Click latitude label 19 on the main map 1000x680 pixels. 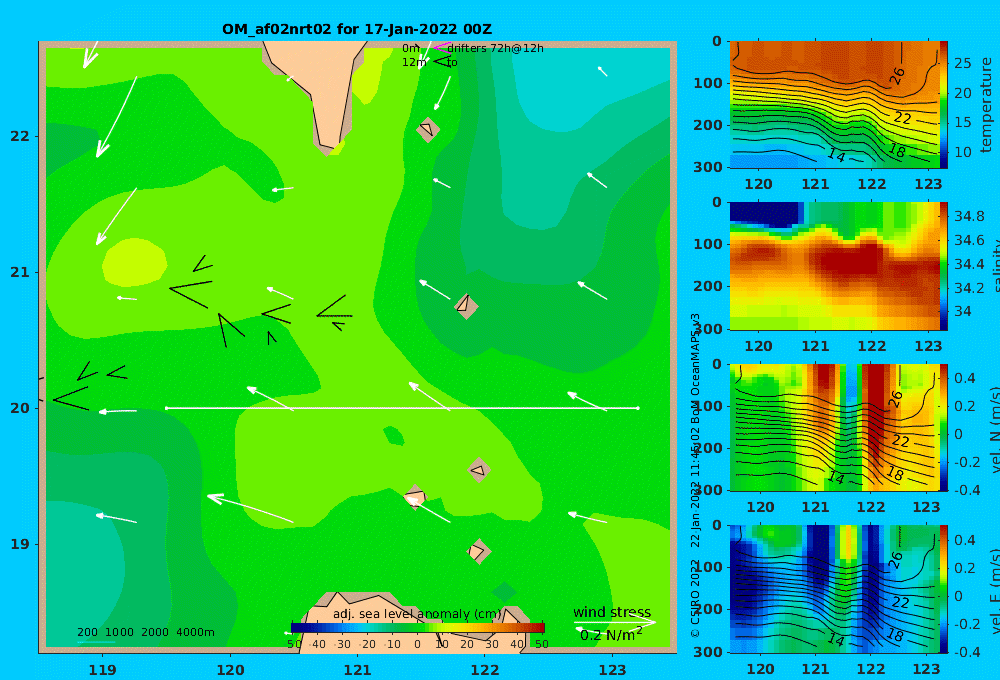click(20, 544)
